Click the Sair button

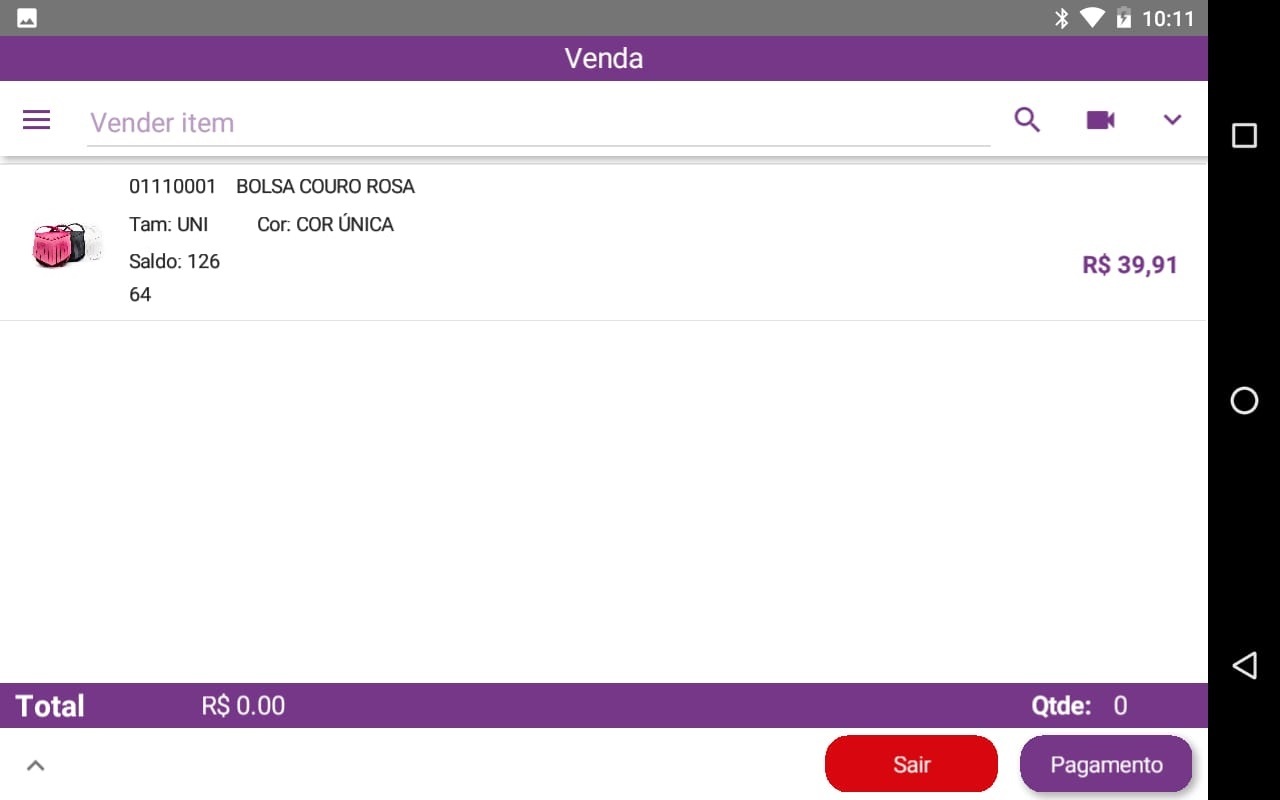click(x=911, y=764)
